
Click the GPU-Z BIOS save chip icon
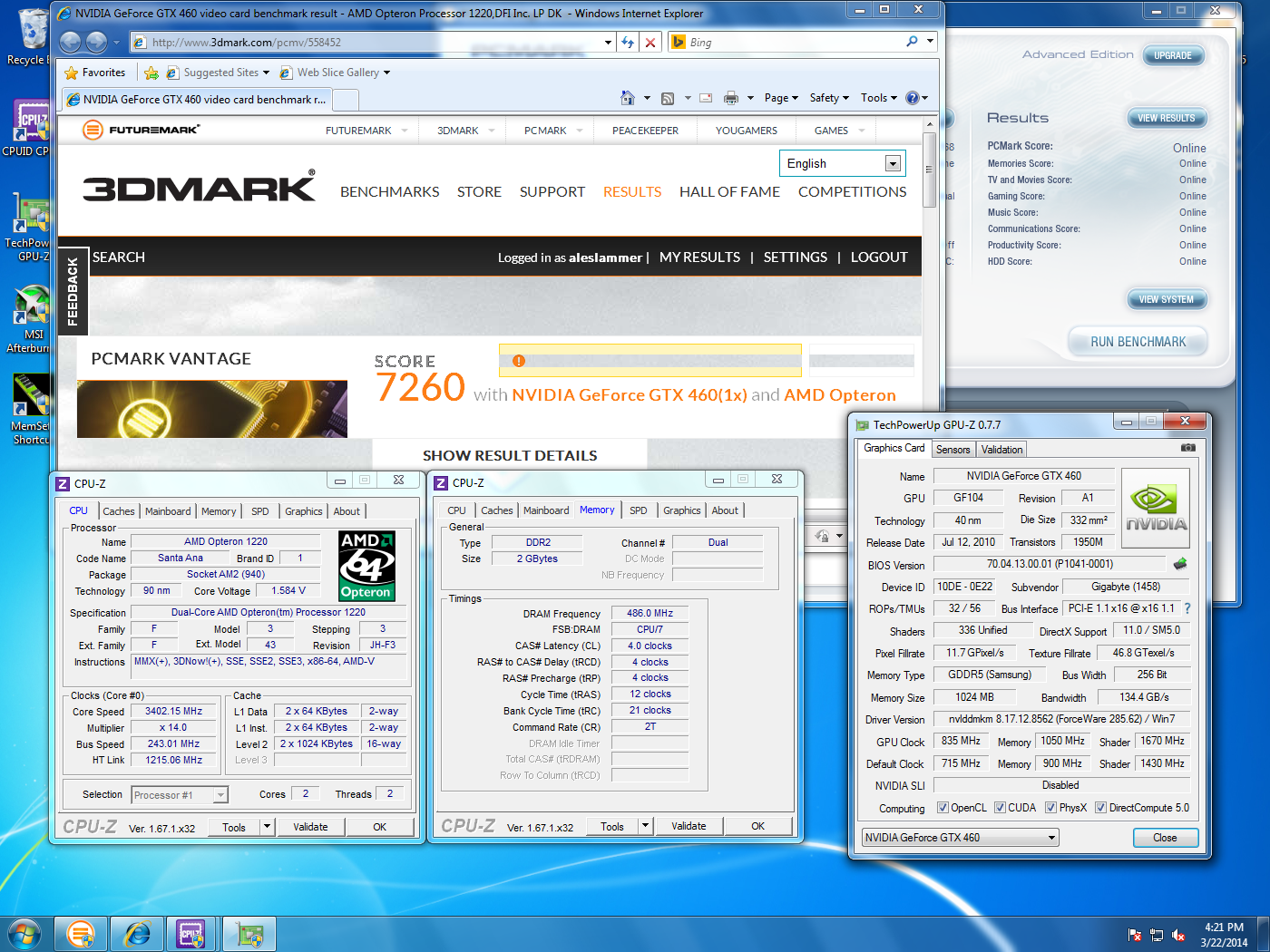(x=1180, y=564)
